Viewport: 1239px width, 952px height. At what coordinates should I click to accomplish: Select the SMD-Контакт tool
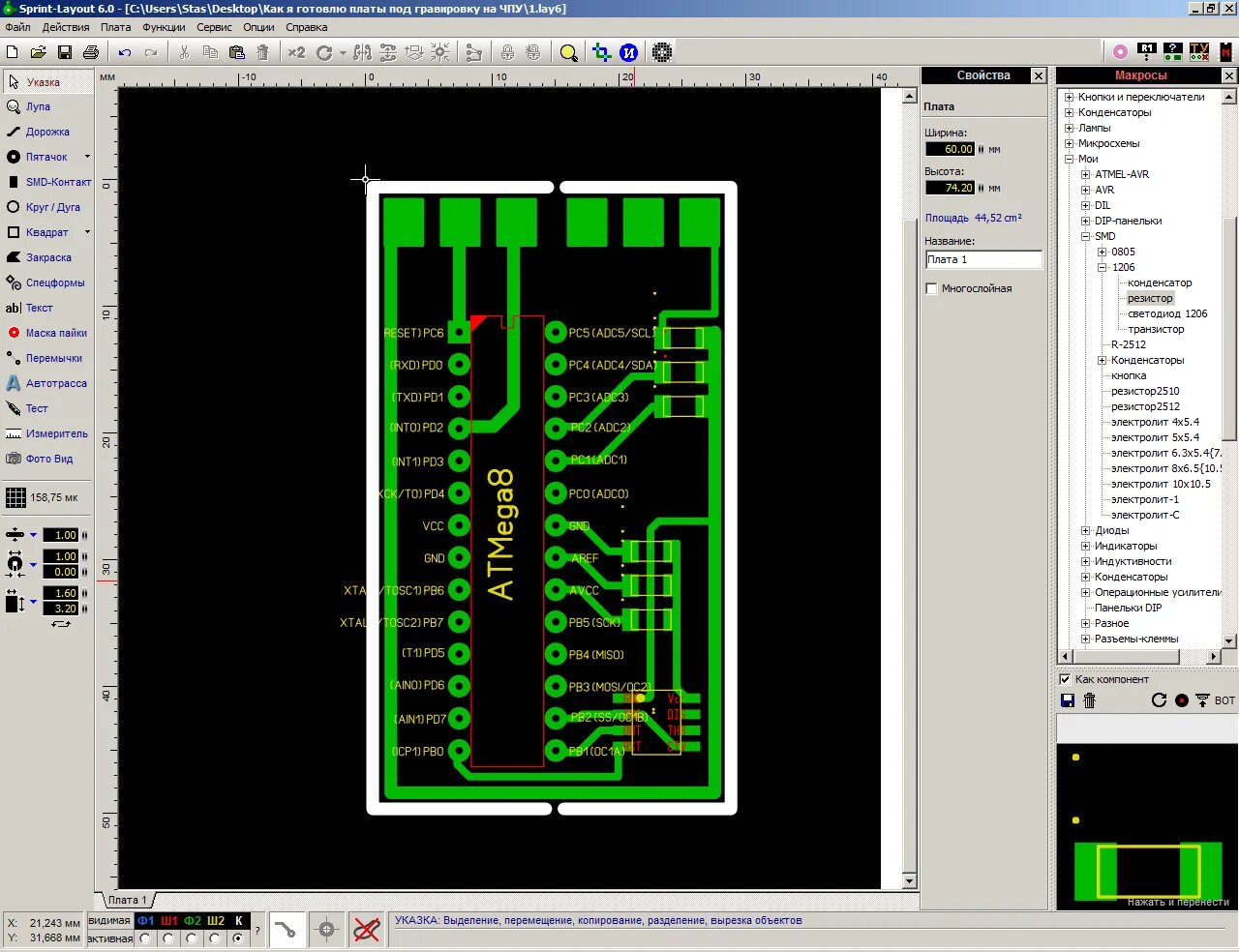tap(47, 182)
